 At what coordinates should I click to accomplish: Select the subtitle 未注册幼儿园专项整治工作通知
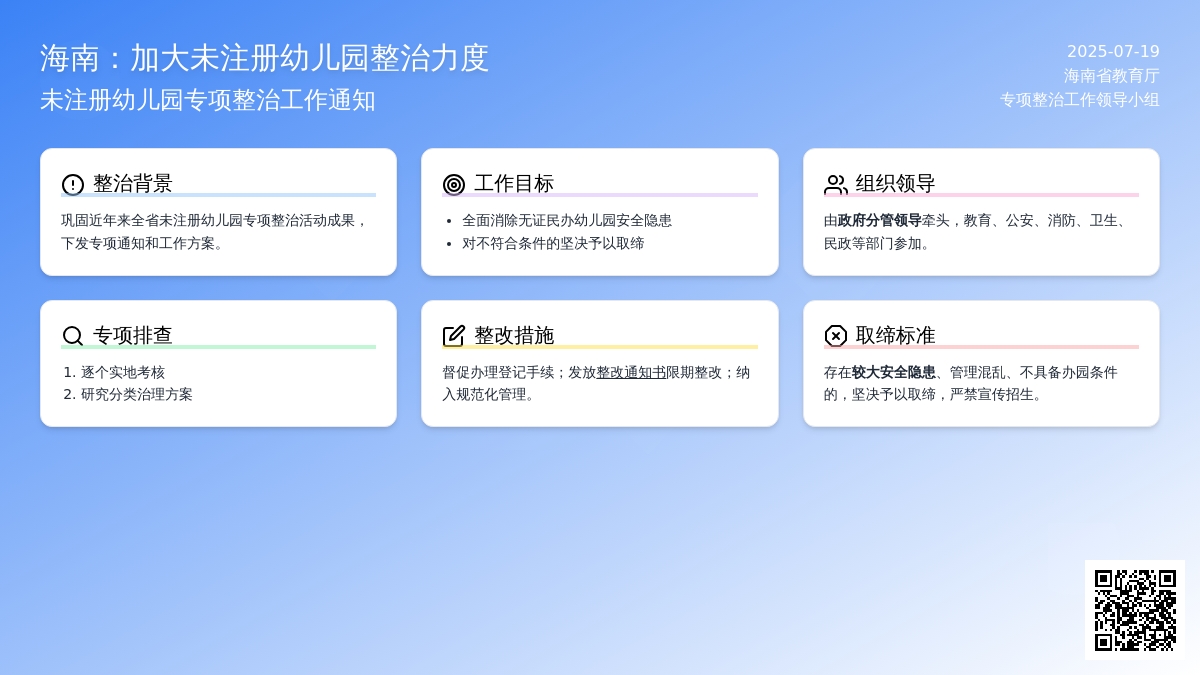point(208,100)
